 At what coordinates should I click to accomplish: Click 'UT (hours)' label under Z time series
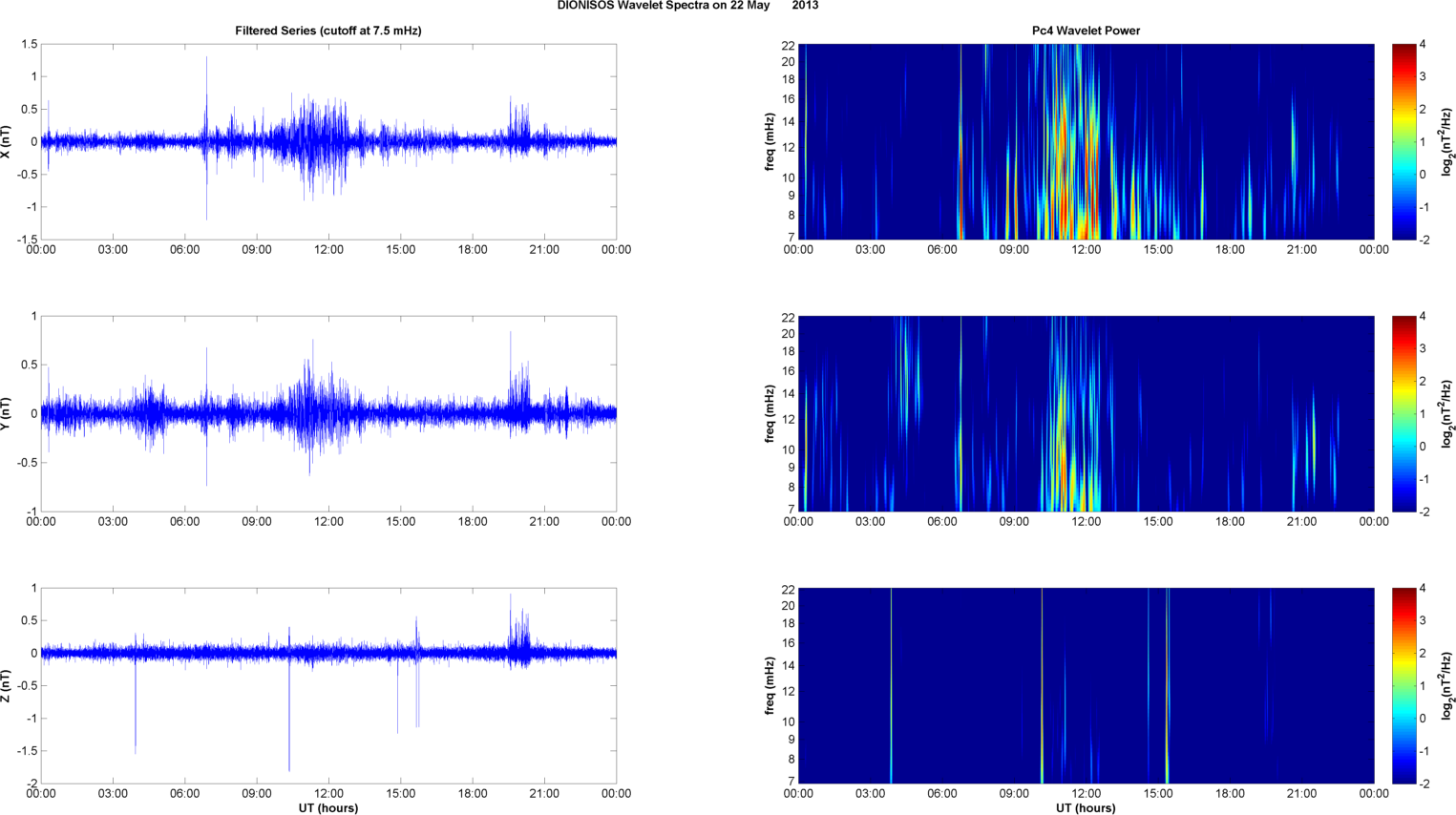328,808
